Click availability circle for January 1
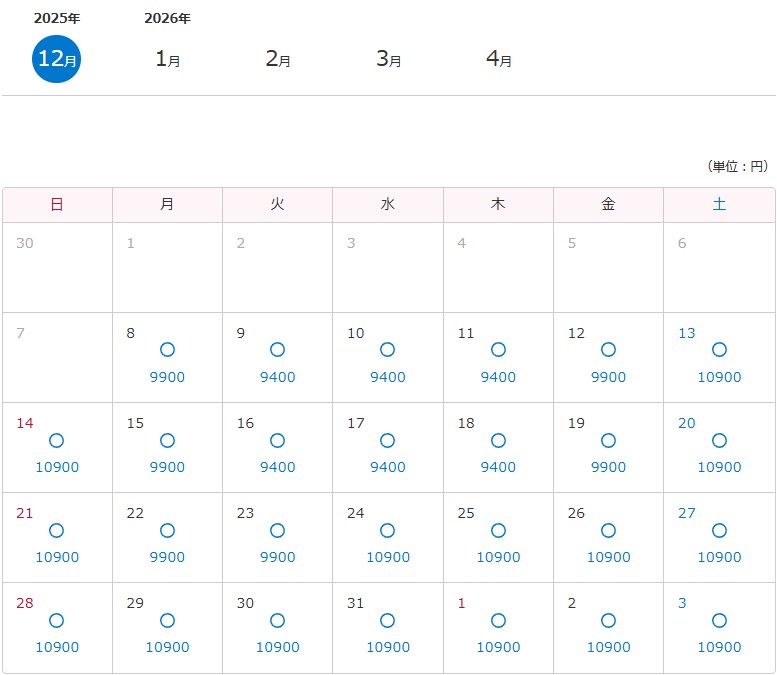The image size is (777, 675). coord(498,620)
